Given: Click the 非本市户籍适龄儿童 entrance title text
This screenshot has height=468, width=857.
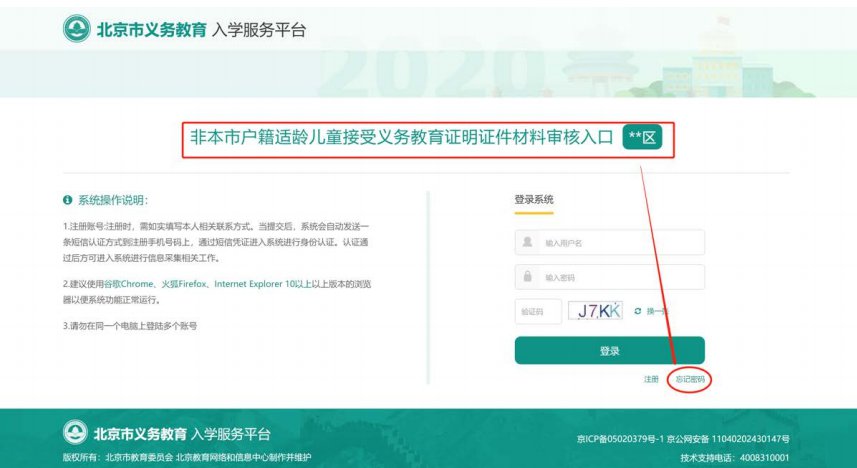Looking at the screenshot, I should [x=402, y=137].
